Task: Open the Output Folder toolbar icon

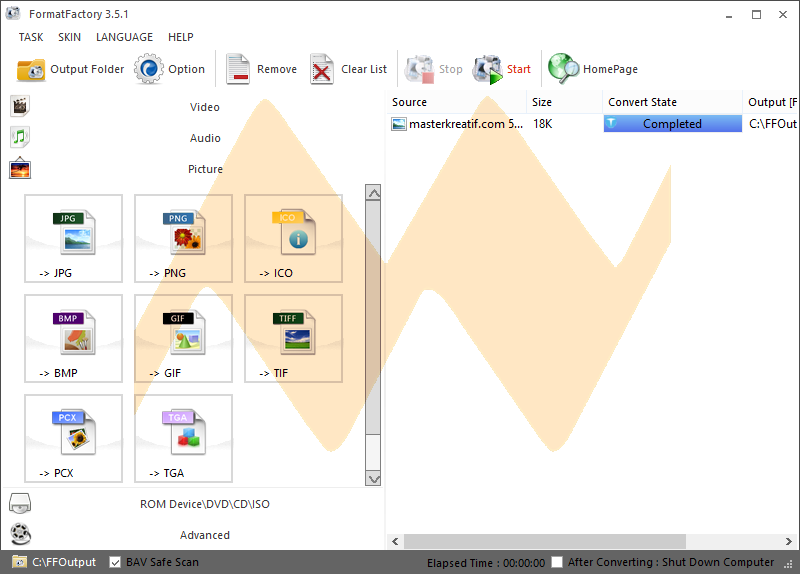Action: click(x=31, y=69)
